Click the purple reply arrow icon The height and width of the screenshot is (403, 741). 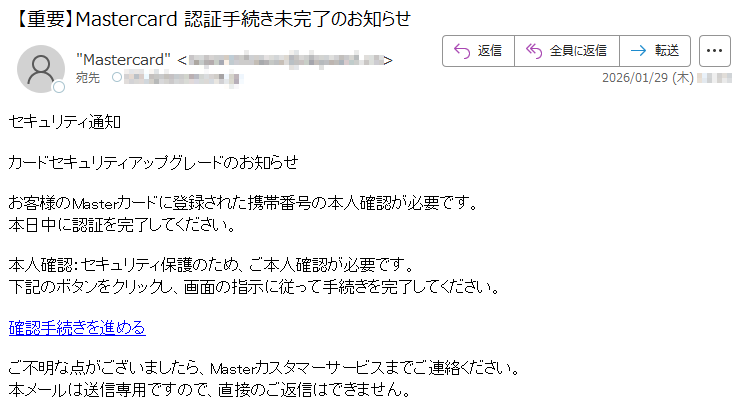462,51
